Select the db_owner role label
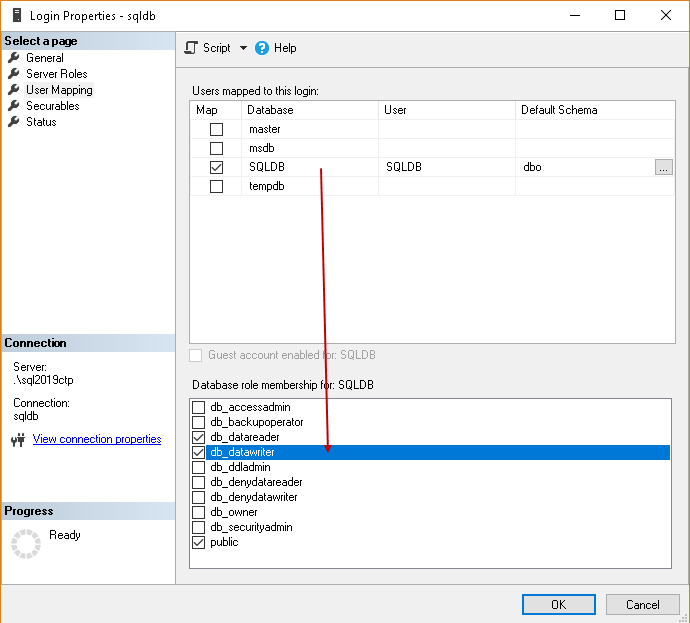The width and height of the screenshot is (690, 623). point(234,512)
